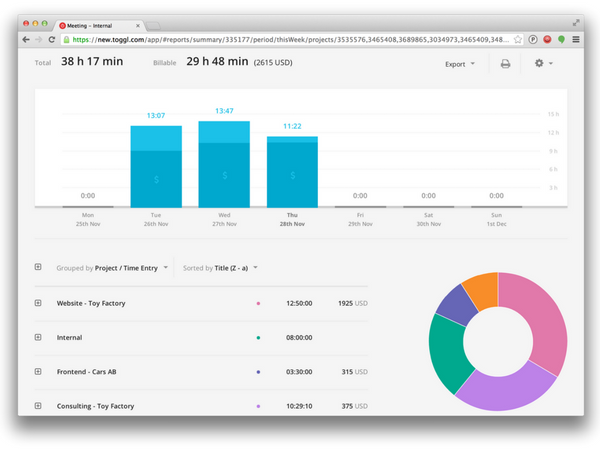The height and width of the screenshot is (450, 600).
Task: Click the green padlock security icon
Action: (x=66, y=39)
